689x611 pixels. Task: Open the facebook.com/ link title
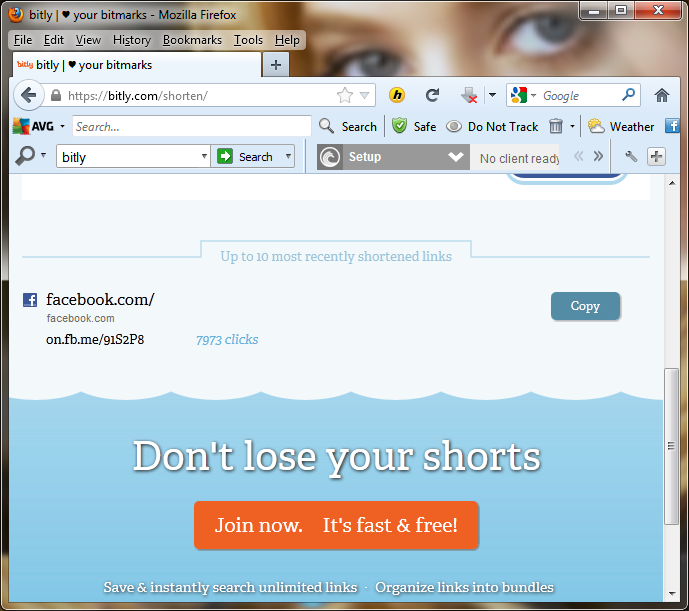point(100,299)
